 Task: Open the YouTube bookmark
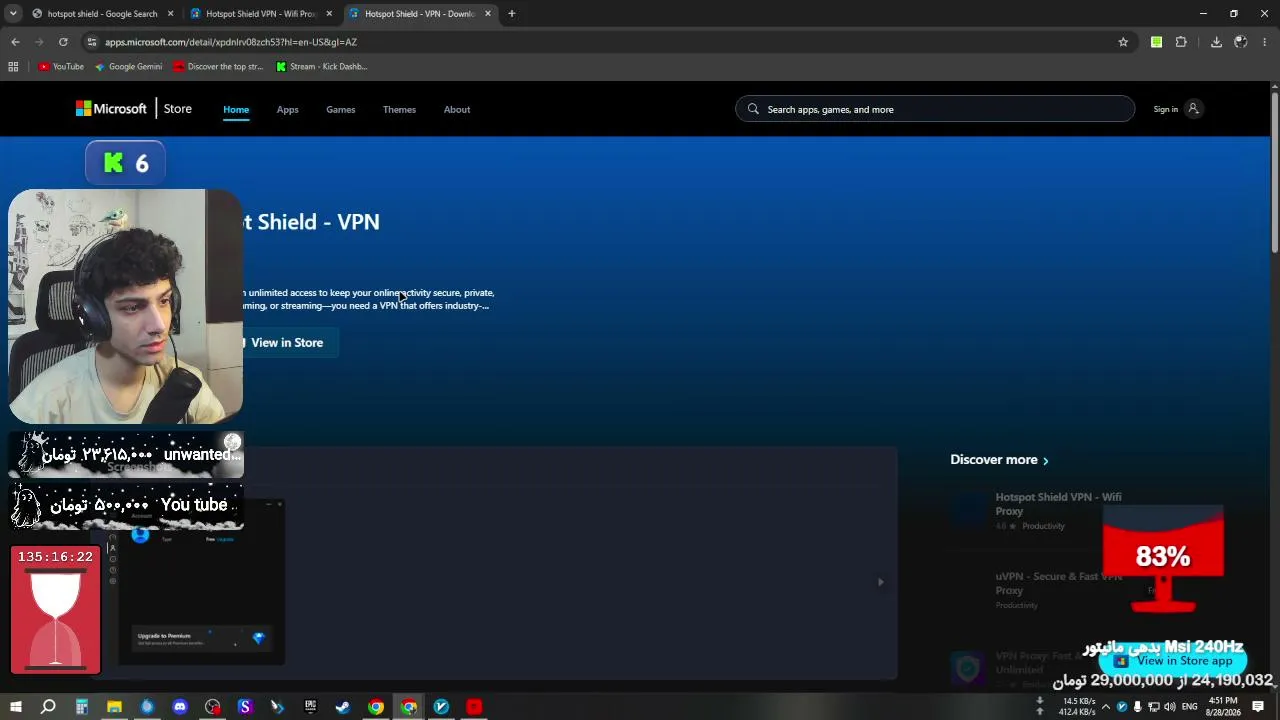pos(61,67)
